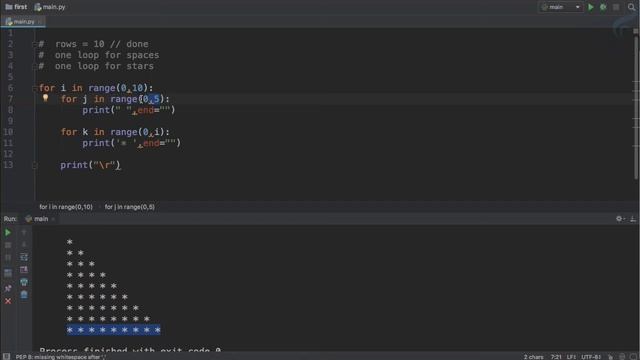640x360 pixels.
Task: Click the print icon in Run console
Action: tap(24, 282)
